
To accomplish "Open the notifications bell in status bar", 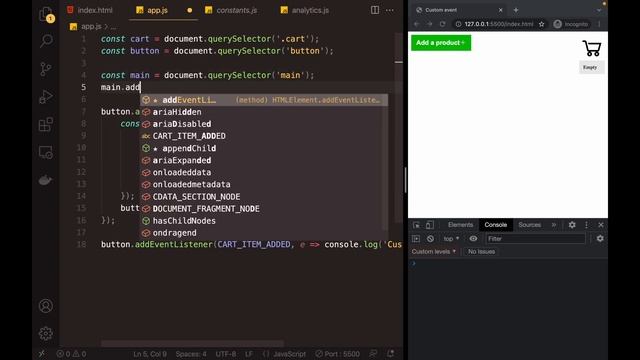I will [391, 353].
